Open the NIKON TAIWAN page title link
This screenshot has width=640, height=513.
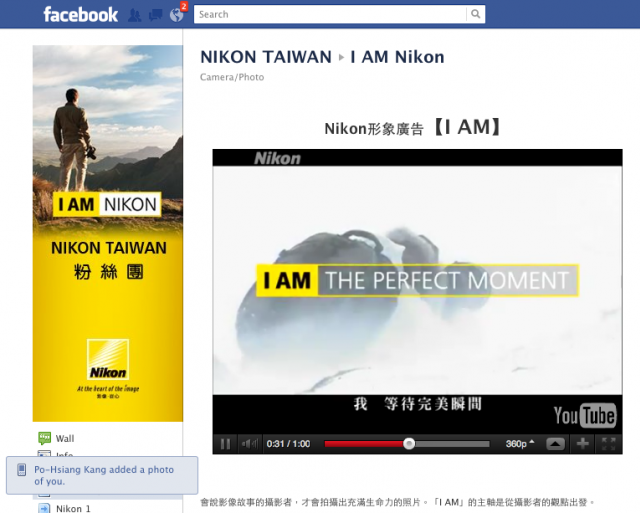[x=266, y=57]
